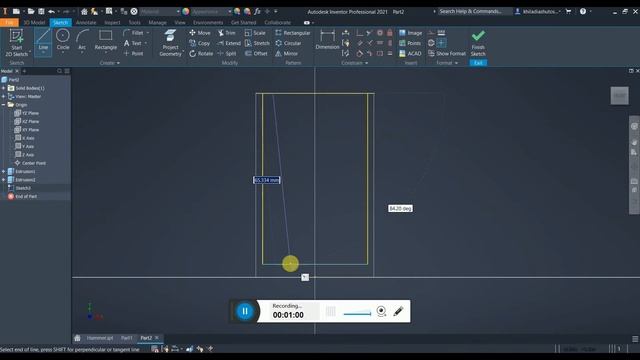Close the Part2 document tab
Screen dimensions: 640x360
157,338
